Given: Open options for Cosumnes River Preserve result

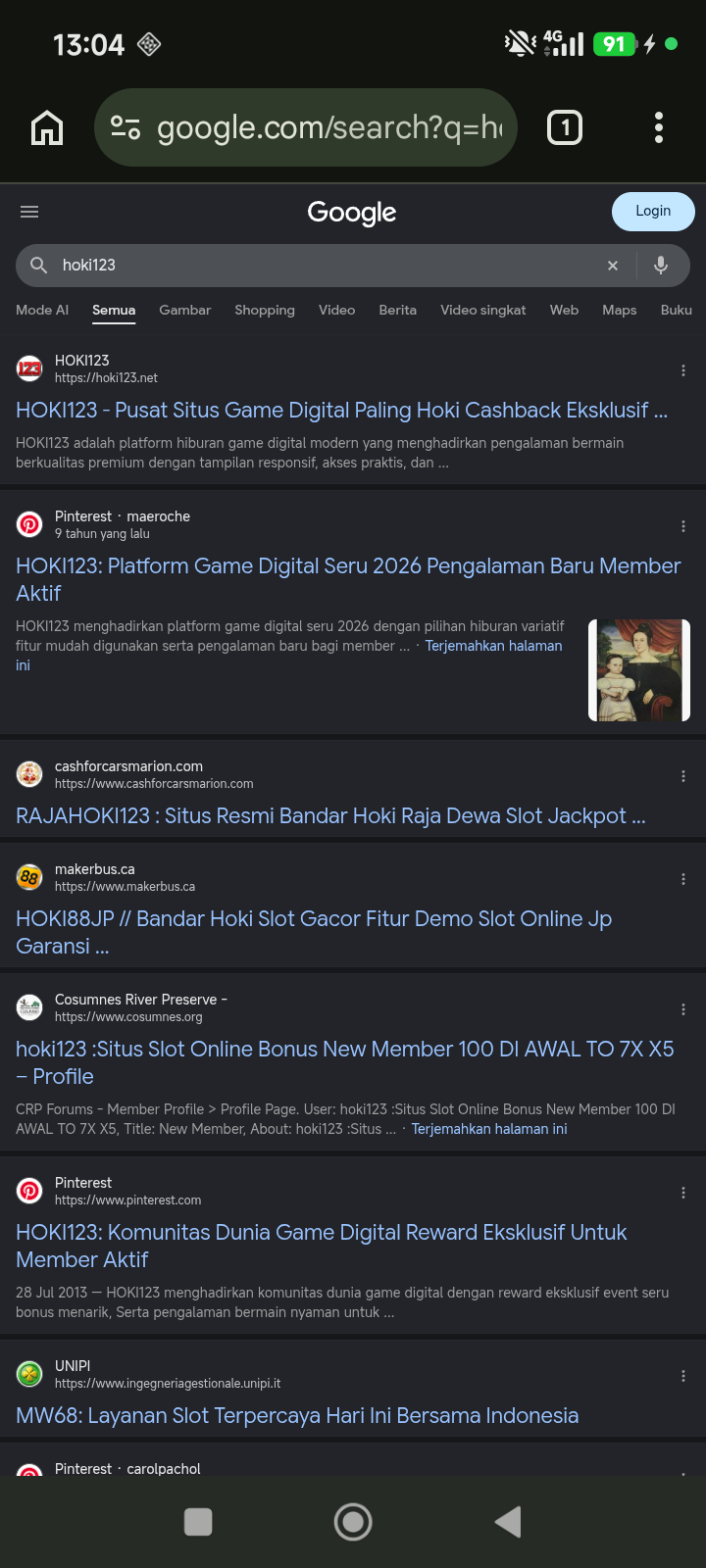Looking at the screenshot, I should coord(683,1009).
